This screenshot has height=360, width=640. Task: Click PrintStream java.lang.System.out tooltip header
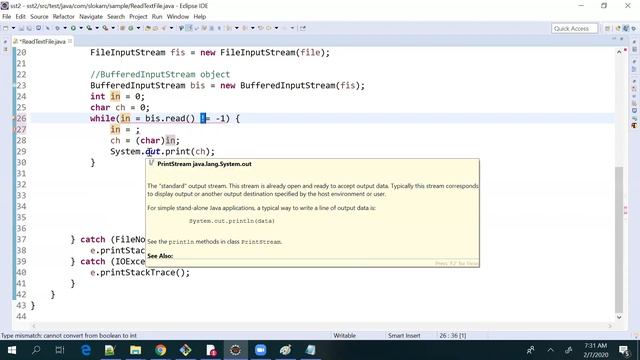204,164
